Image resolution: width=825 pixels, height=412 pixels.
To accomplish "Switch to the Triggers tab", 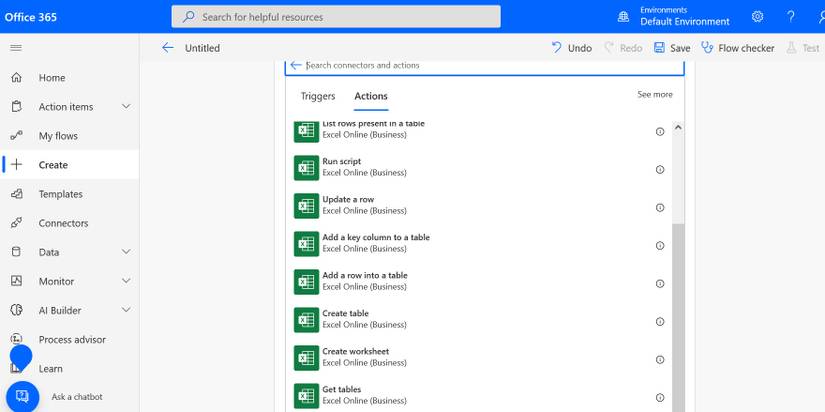I will 318,96.
